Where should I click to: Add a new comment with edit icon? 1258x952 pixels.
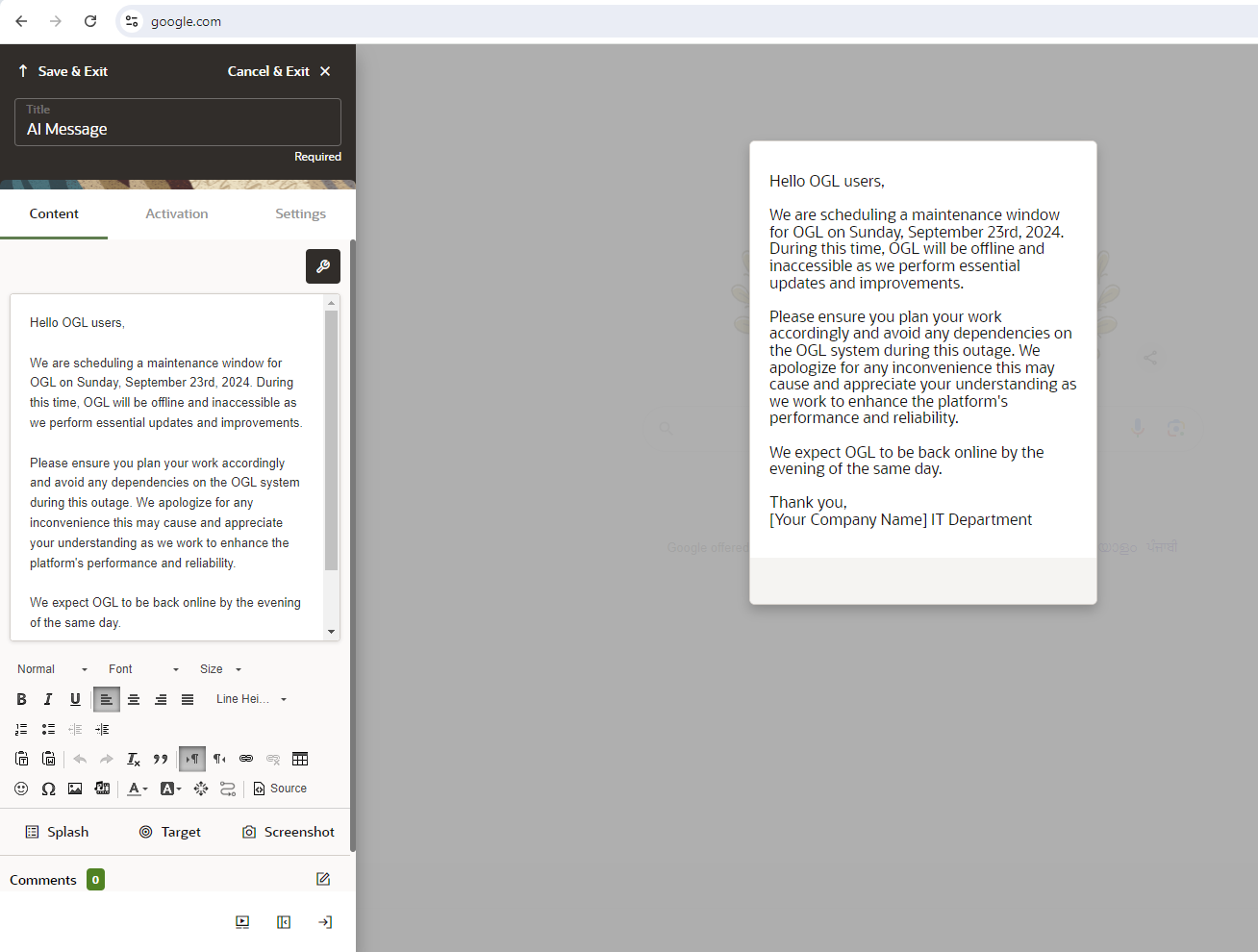point(323,879)
